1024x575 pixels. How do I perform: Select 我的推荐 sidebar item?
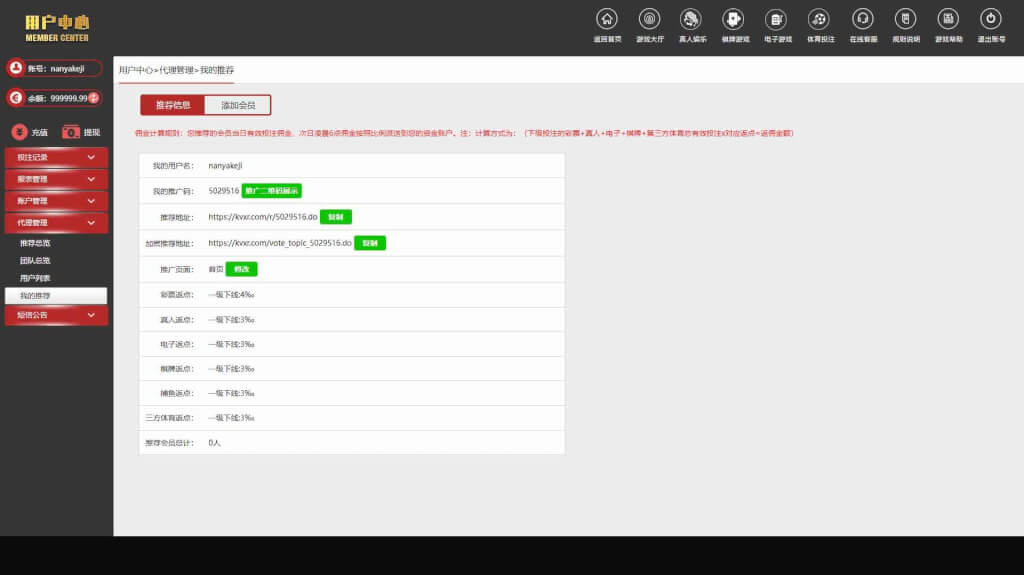(x=56, y=296)
